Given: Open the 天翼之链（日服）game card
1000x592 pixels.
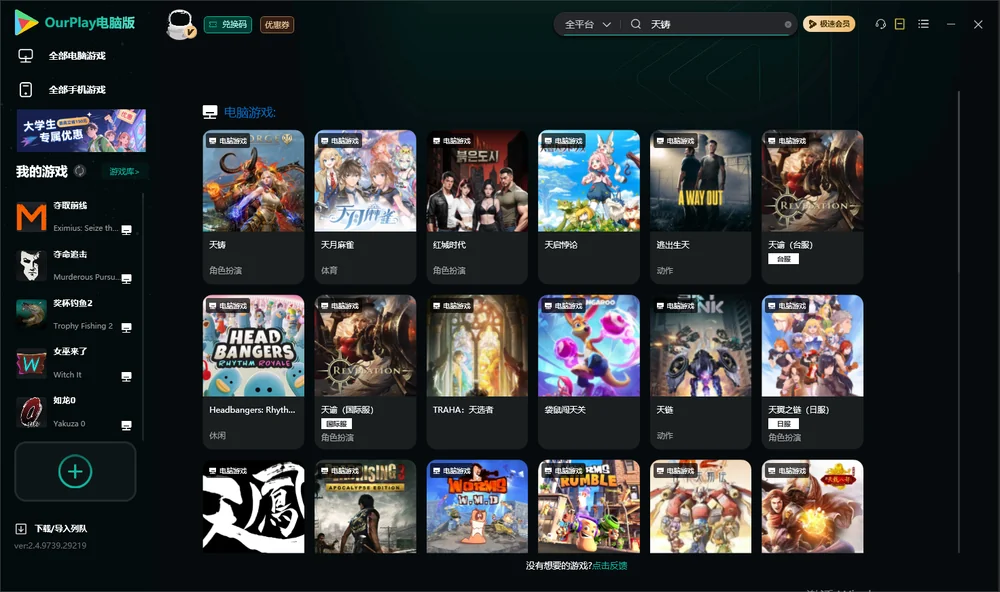Looking at the screenshot, I should [812, 372].
